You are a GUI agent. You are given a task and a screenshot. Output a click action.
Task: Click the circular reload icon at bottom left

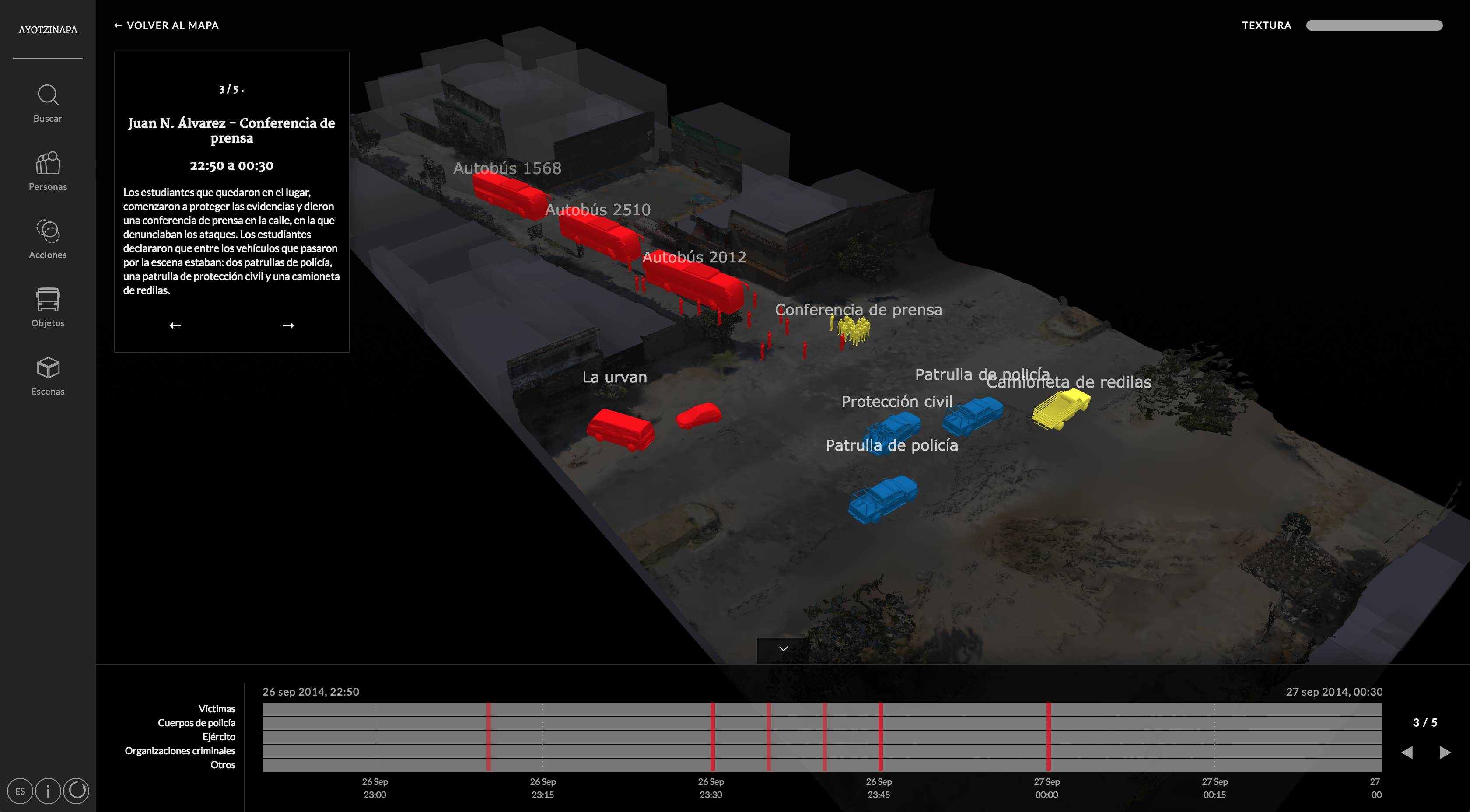point(77,791)
